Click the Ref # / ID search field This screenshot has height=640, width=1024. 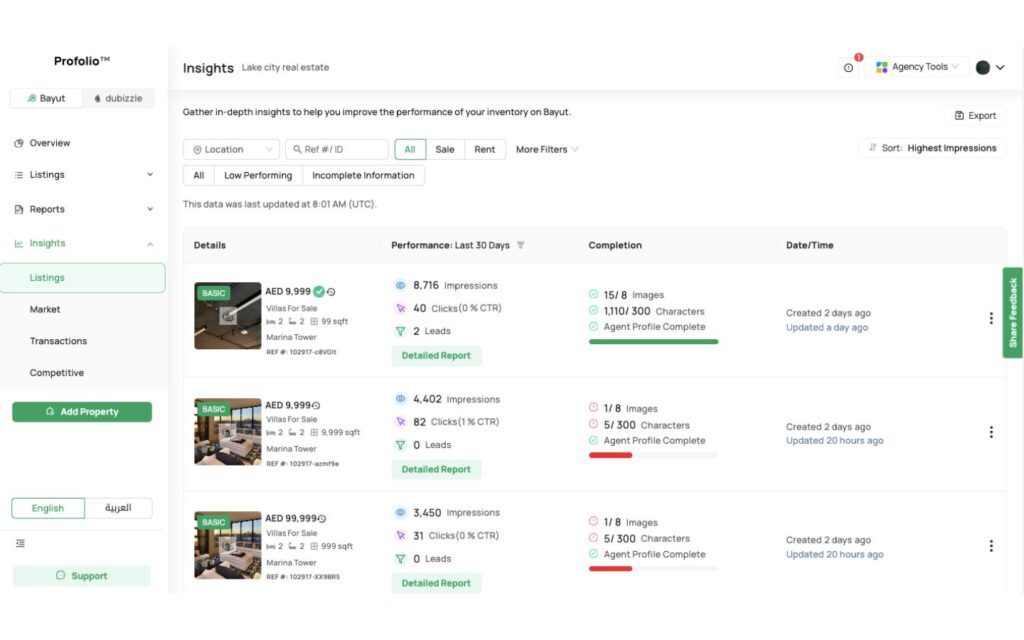(337, 150)
